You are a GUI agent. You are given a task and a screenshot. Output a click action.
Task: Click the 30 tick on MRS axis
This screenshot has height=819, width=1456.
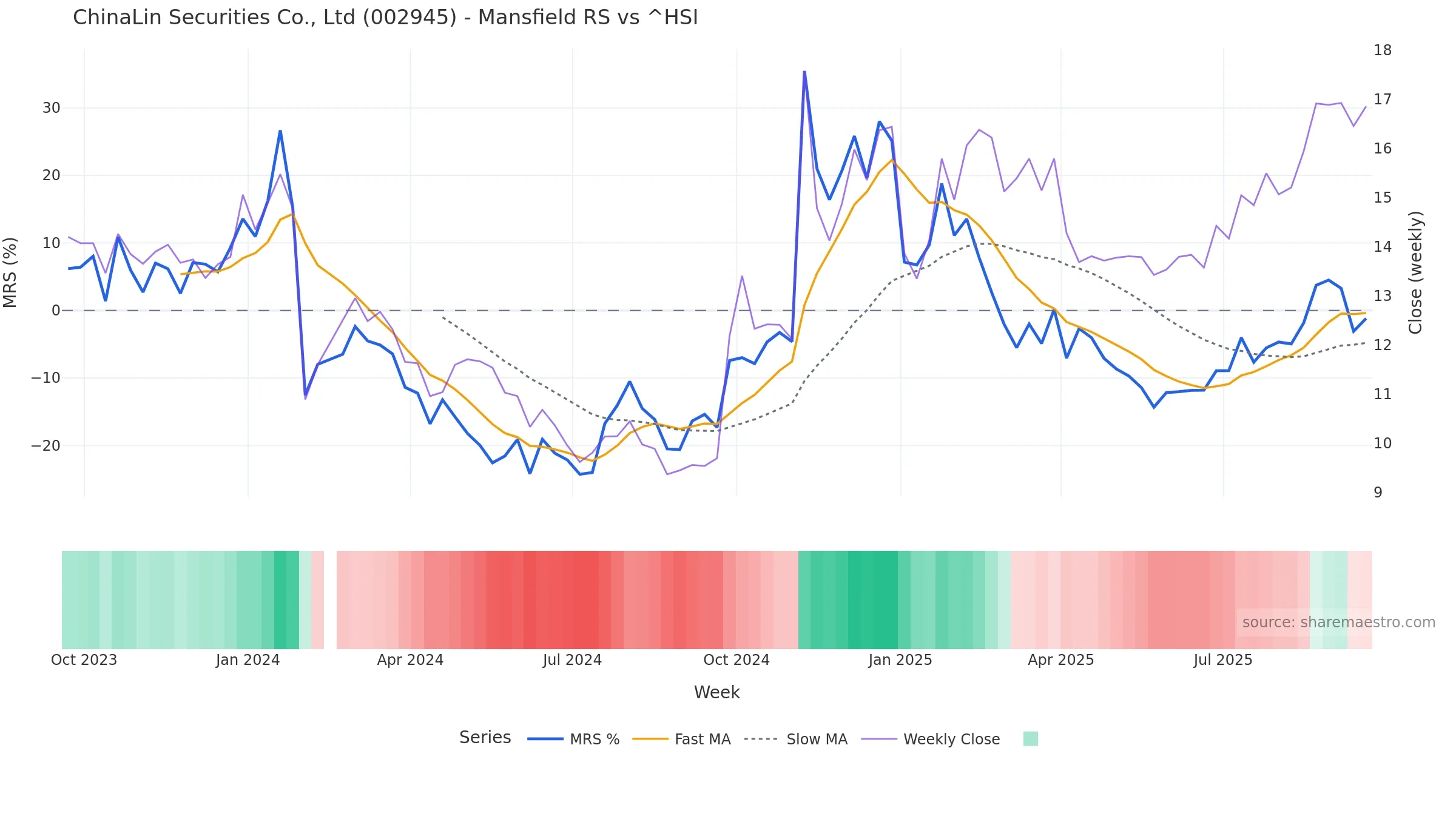tap(52, 108)
